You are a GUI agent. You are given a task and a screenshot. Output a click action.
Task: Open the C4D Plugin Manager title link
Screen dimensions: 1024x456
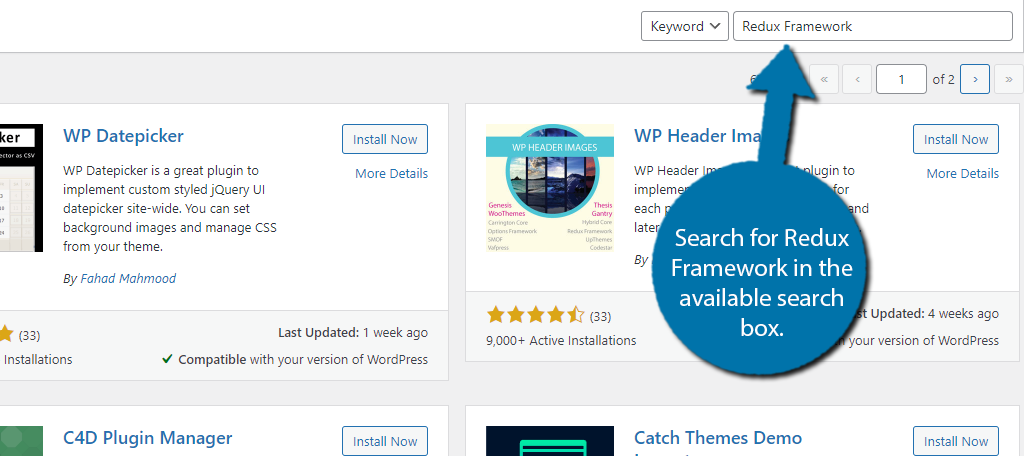pyautogui.click(x=148, y=437)
